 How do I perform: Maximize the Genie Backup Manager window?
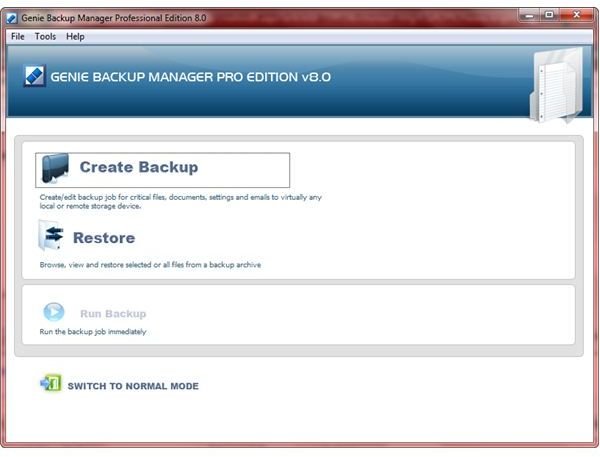point(549,15)
